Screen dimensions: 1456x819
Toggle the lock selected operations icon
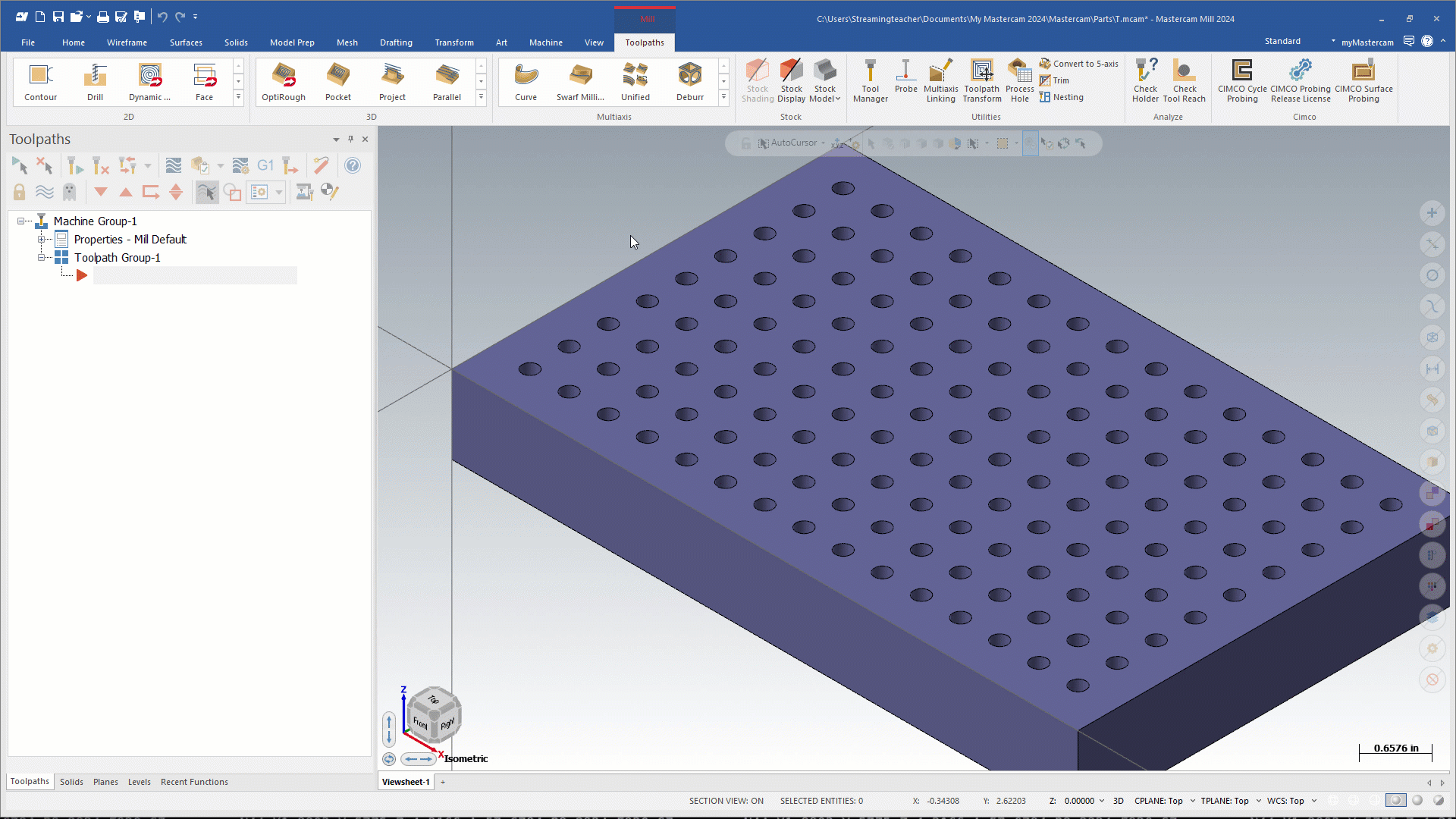[x=19, y=193]
